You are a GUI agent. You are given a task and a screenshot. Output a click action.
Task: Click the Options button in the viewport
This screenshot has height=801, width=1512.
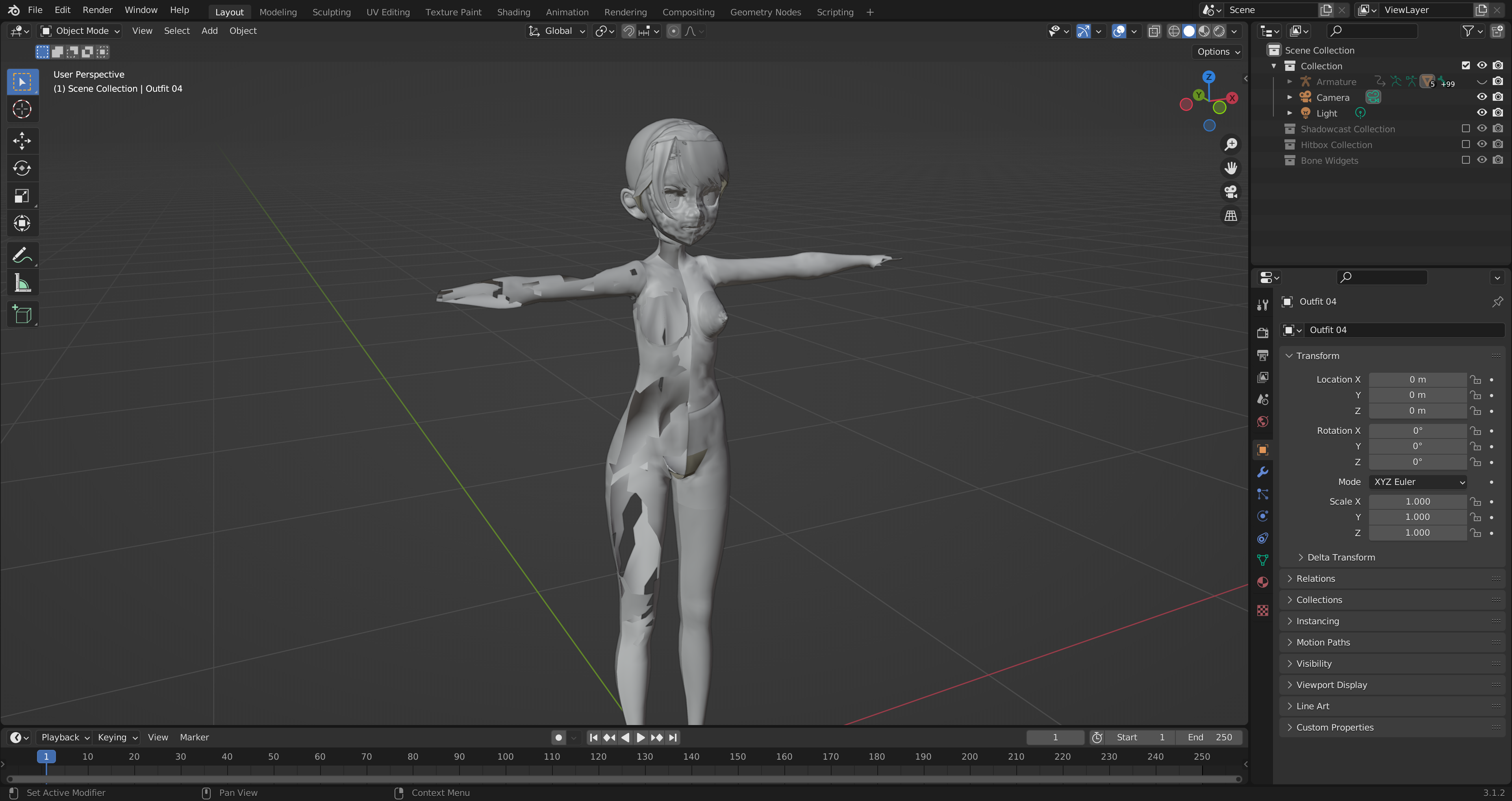(x=1217, y=52)
